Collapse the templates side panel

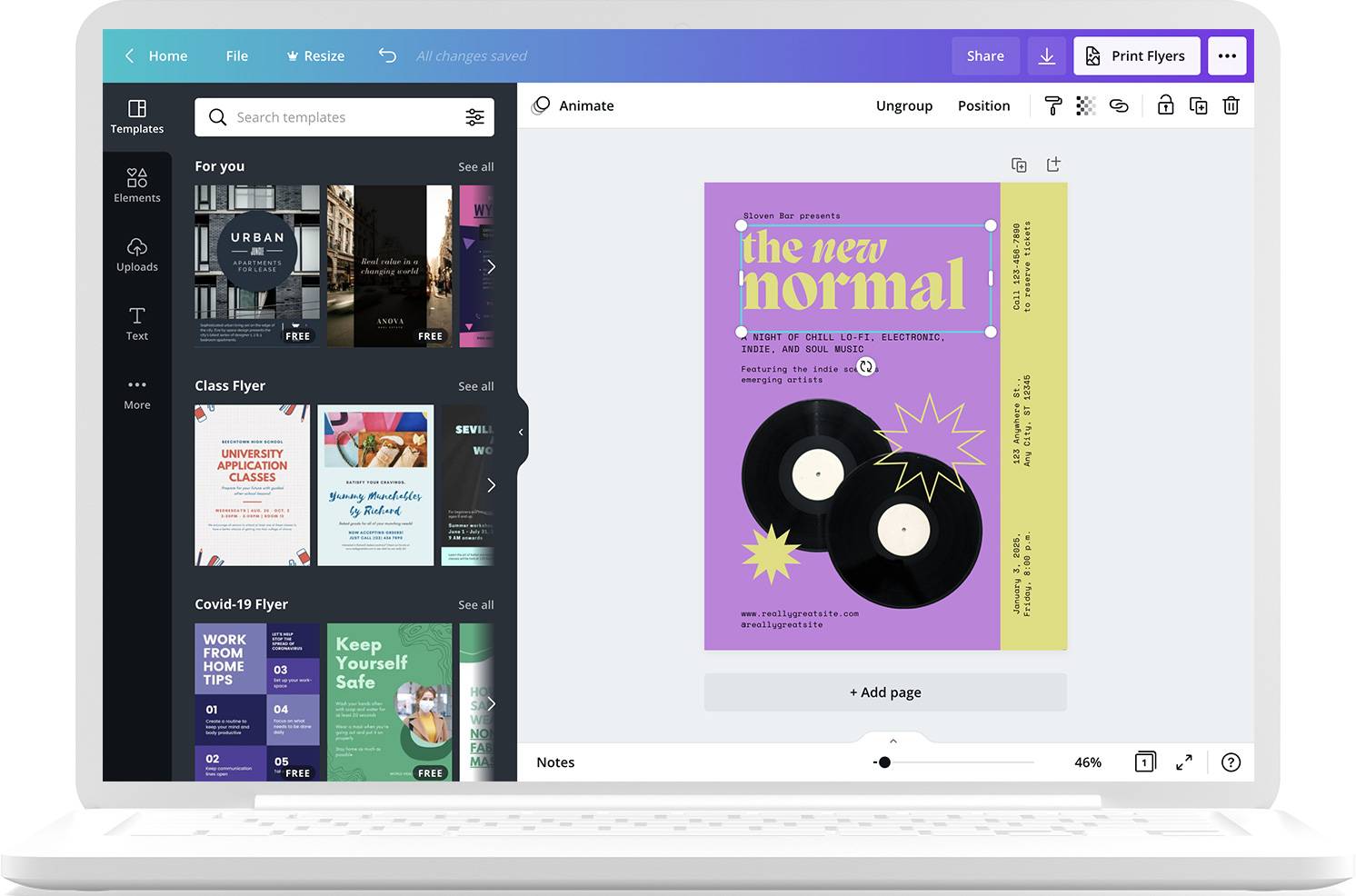pyautogui.click(x=521, y=433)
